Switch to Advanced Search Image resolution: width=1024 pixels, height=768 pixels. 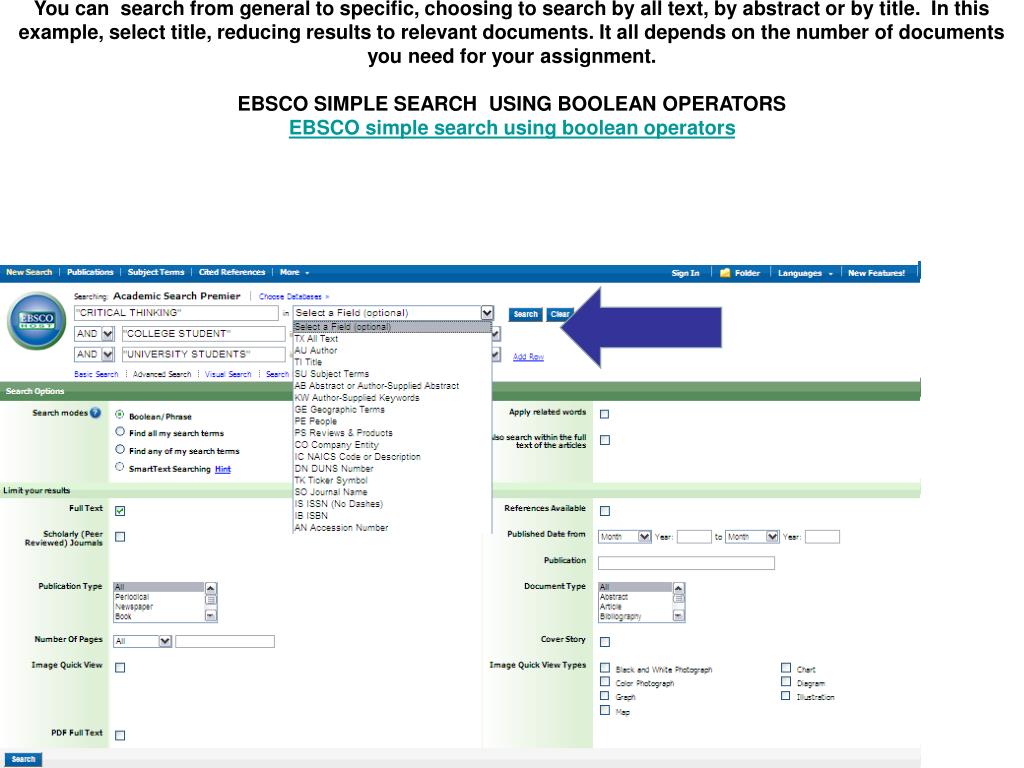162,374
